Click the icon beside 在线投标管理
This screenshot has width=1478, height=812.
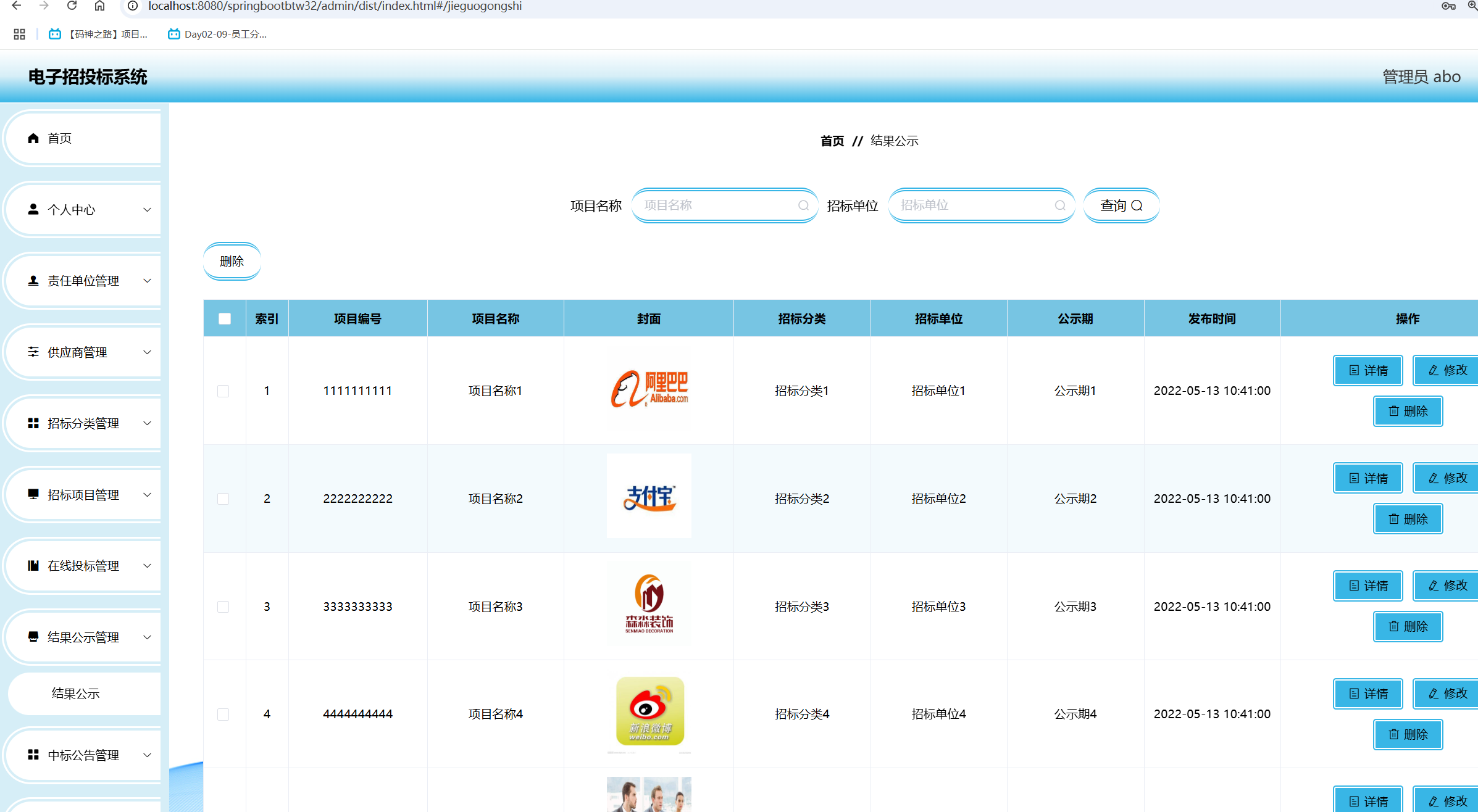coord(33,566)
